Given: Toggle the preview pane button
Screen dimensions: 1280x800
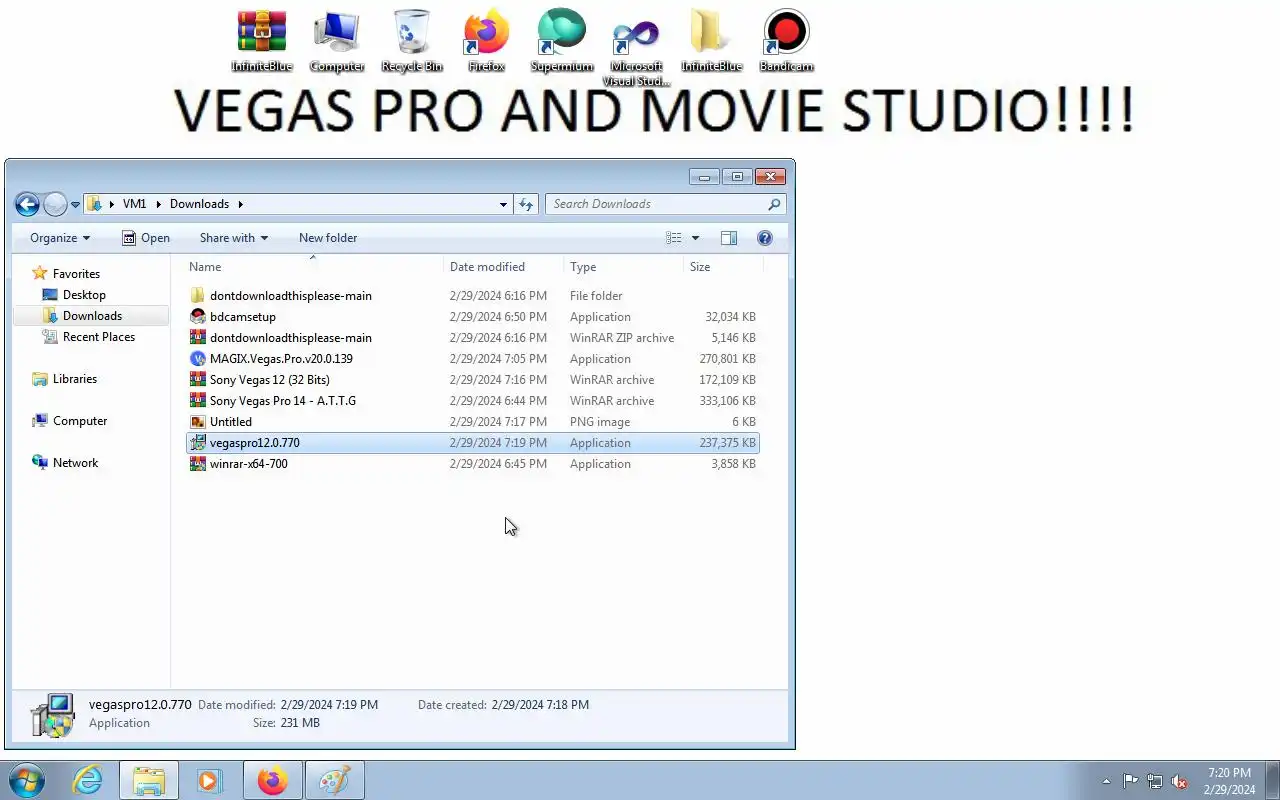Looking at the screenshot, I should [x=729, y=238].
